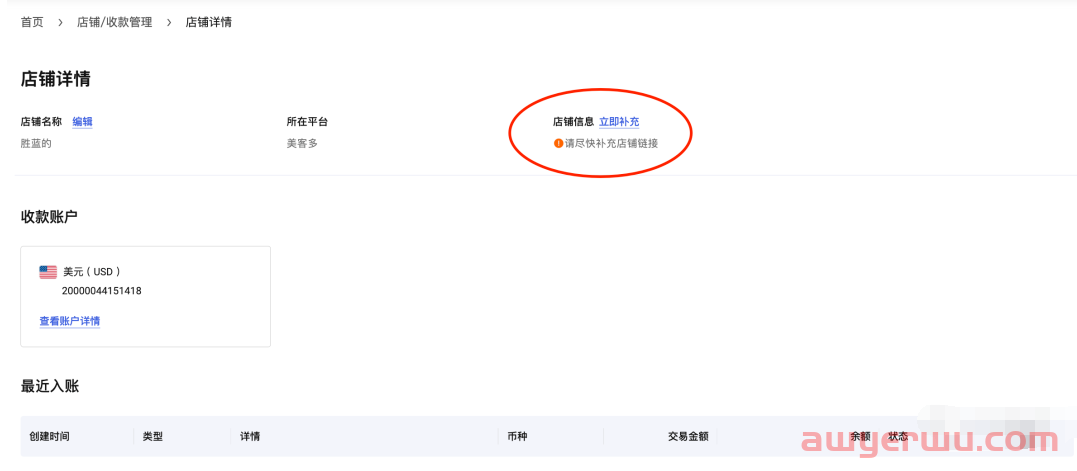This screenshot has width=1077, height=471.
Task: Select platform value 美客多
Action: (x=302, y=143)
